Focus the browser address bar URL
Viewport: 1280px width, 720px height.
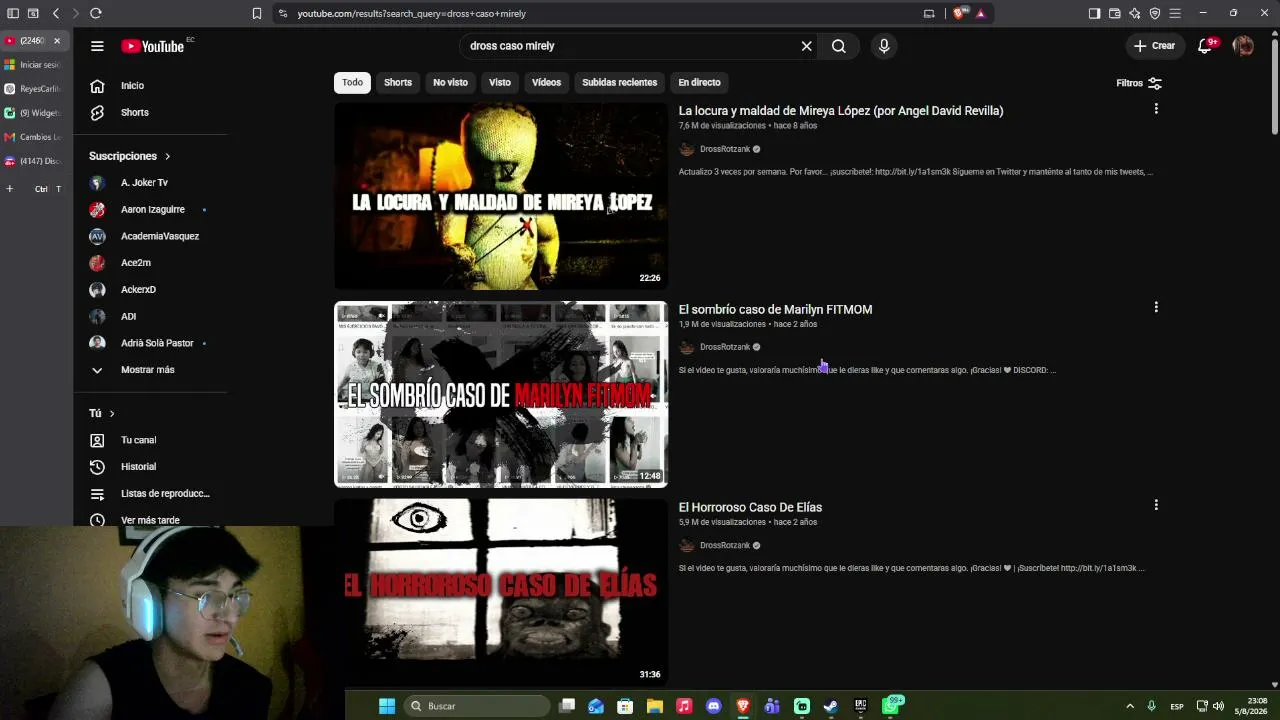[x=411, y=14]
